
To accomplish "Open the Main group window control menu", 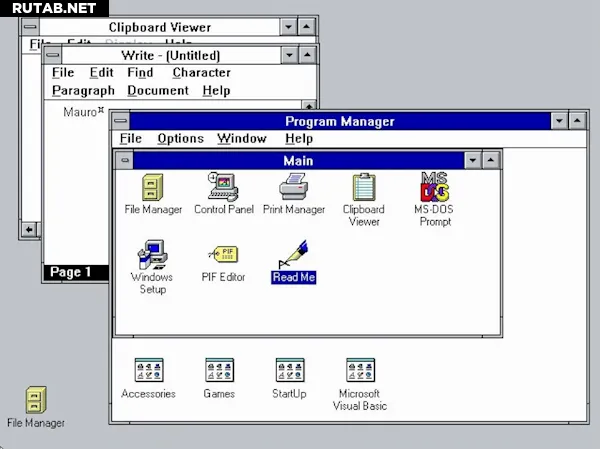I will (x=124, y=160).
